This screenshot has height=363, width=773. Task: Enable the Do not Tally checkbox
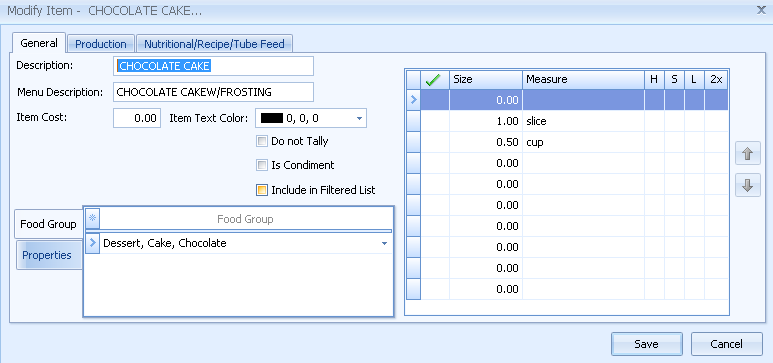tap(262, 141)
